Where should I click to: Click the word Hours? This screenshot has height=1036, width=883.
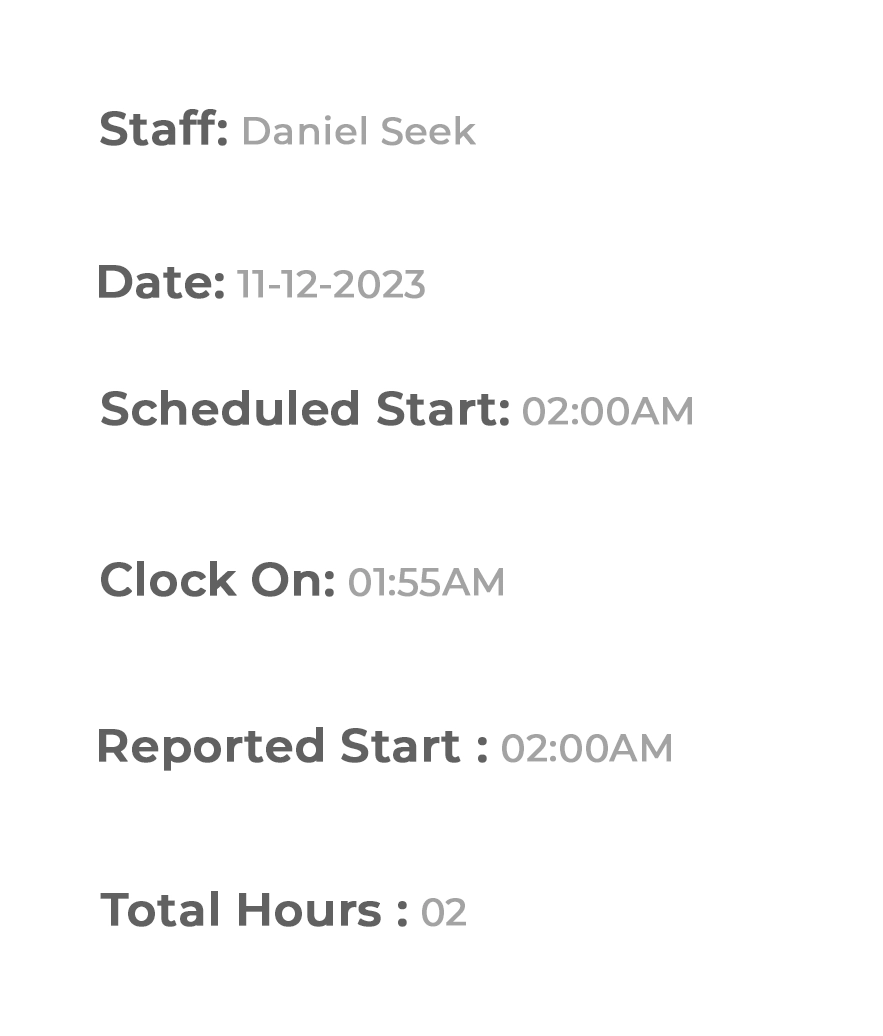point(309,910)
